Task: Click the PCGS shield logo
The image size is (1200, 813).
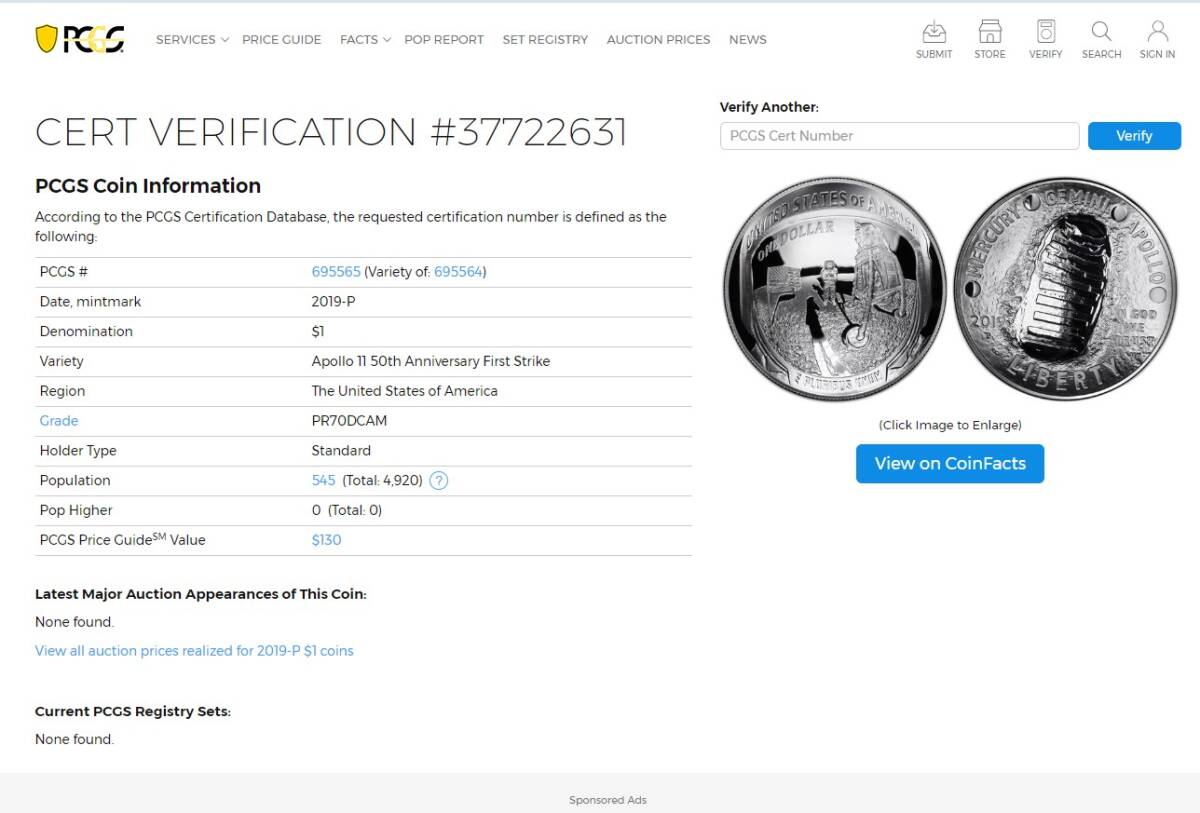Action: tap(80, 39)
